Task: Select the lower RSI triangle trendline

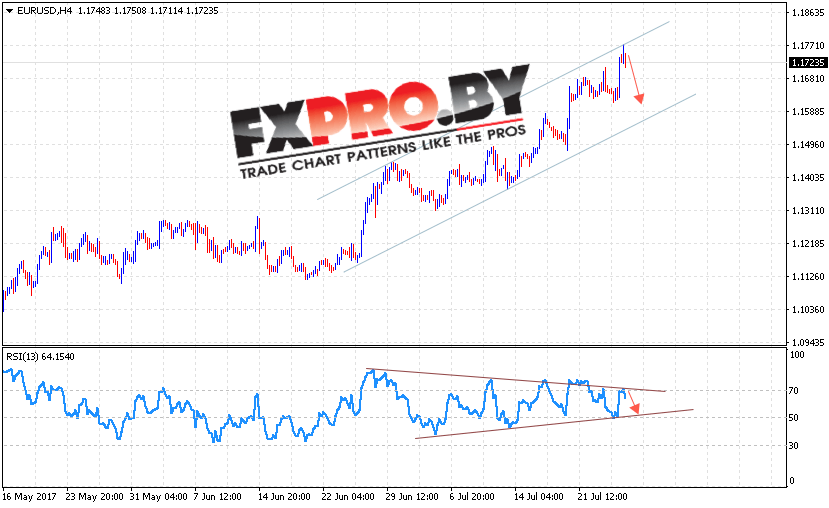Action: (554, 424)
